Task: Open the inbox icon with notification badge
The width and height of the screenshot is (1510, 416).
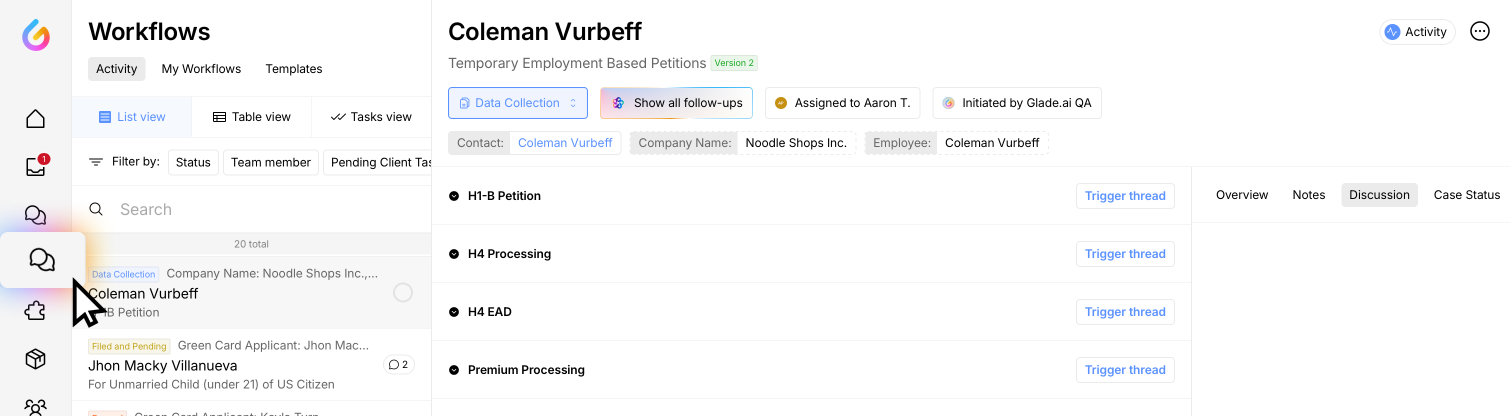Action: 35,167
